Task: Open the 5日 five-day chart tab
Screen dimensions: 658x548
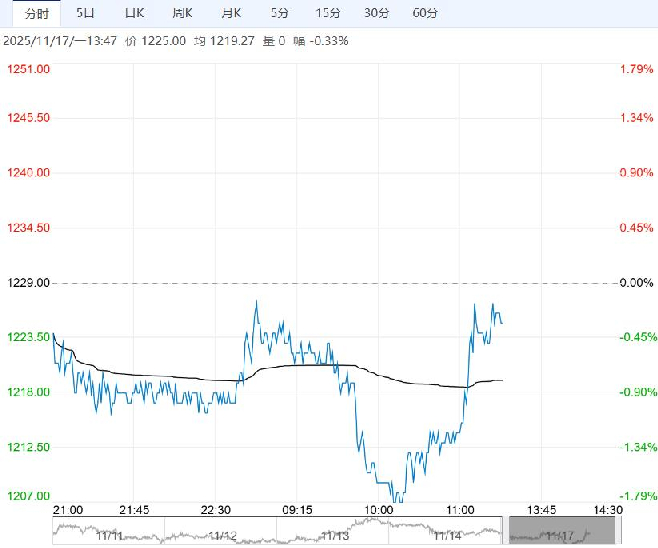Action: coord(86,13)
